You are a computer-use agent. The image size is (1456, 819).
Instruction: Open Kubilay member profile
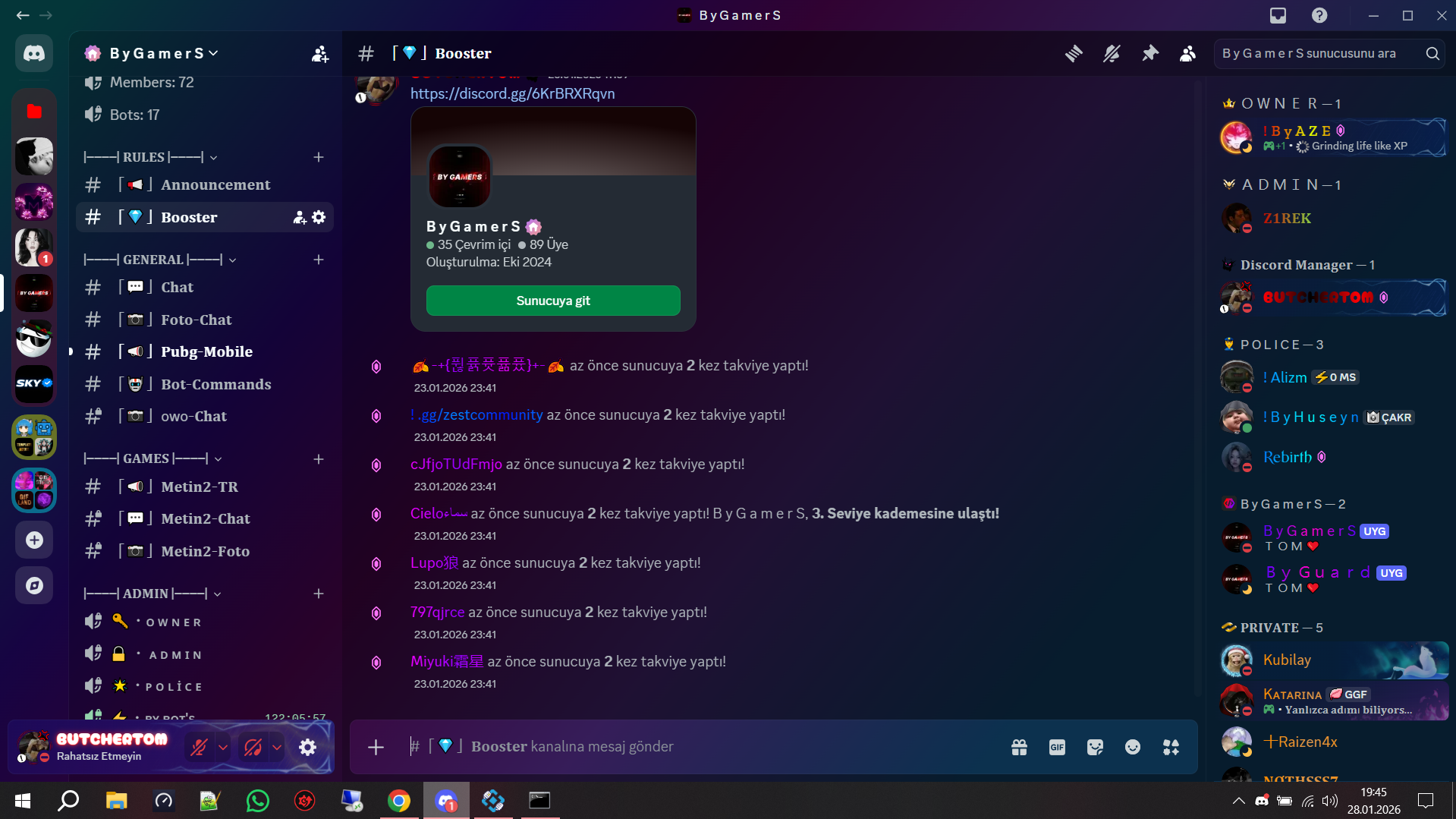(x=1334, y=660)
